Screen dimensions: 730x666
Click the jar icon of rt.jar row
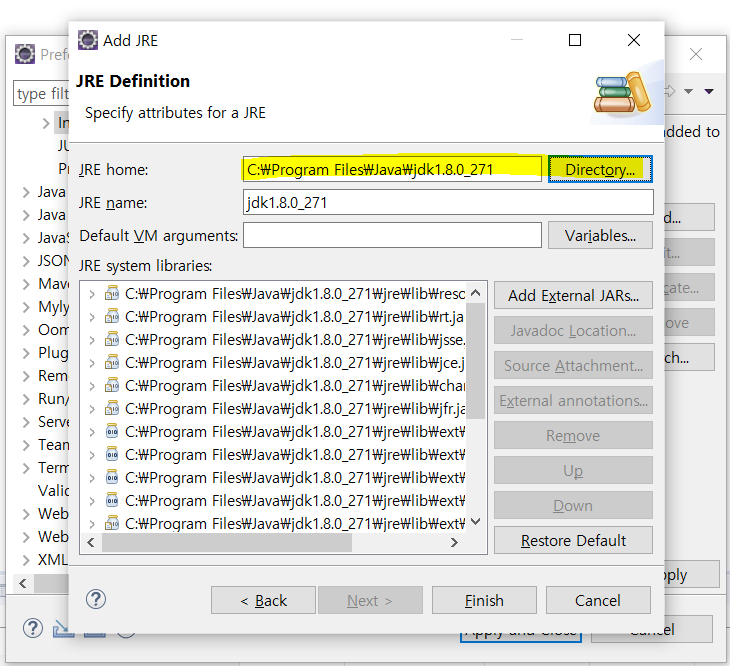point(112,316)
